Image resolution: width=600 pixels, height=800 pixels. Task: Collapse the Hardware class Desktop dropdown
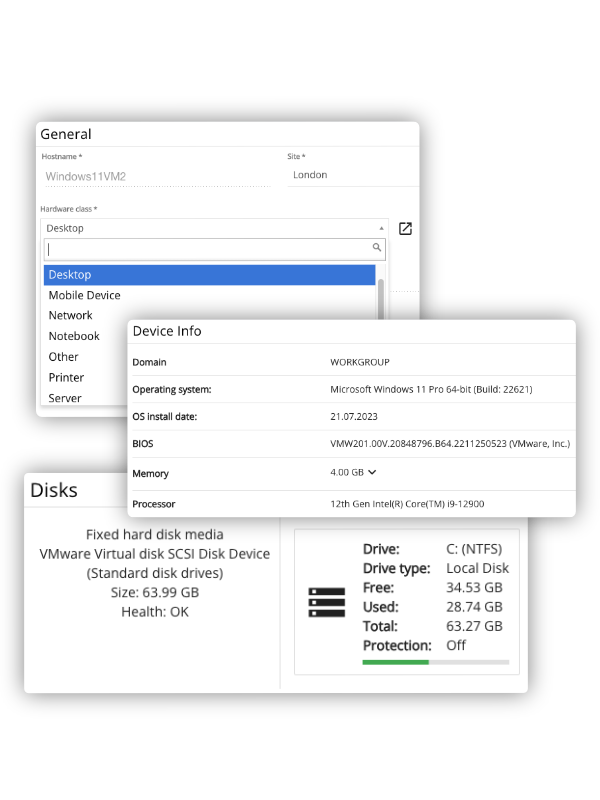(214, 228)
